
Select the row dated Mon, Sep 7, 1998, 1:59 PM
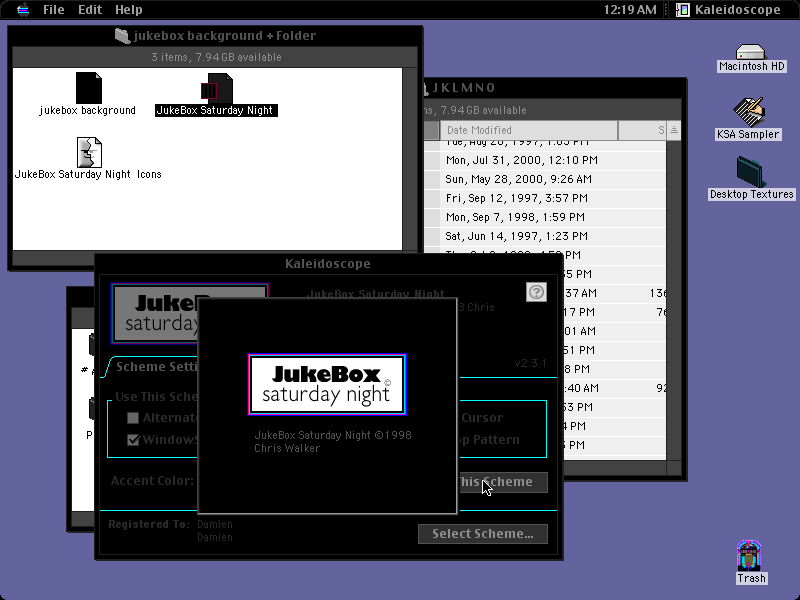click(545, 217)
